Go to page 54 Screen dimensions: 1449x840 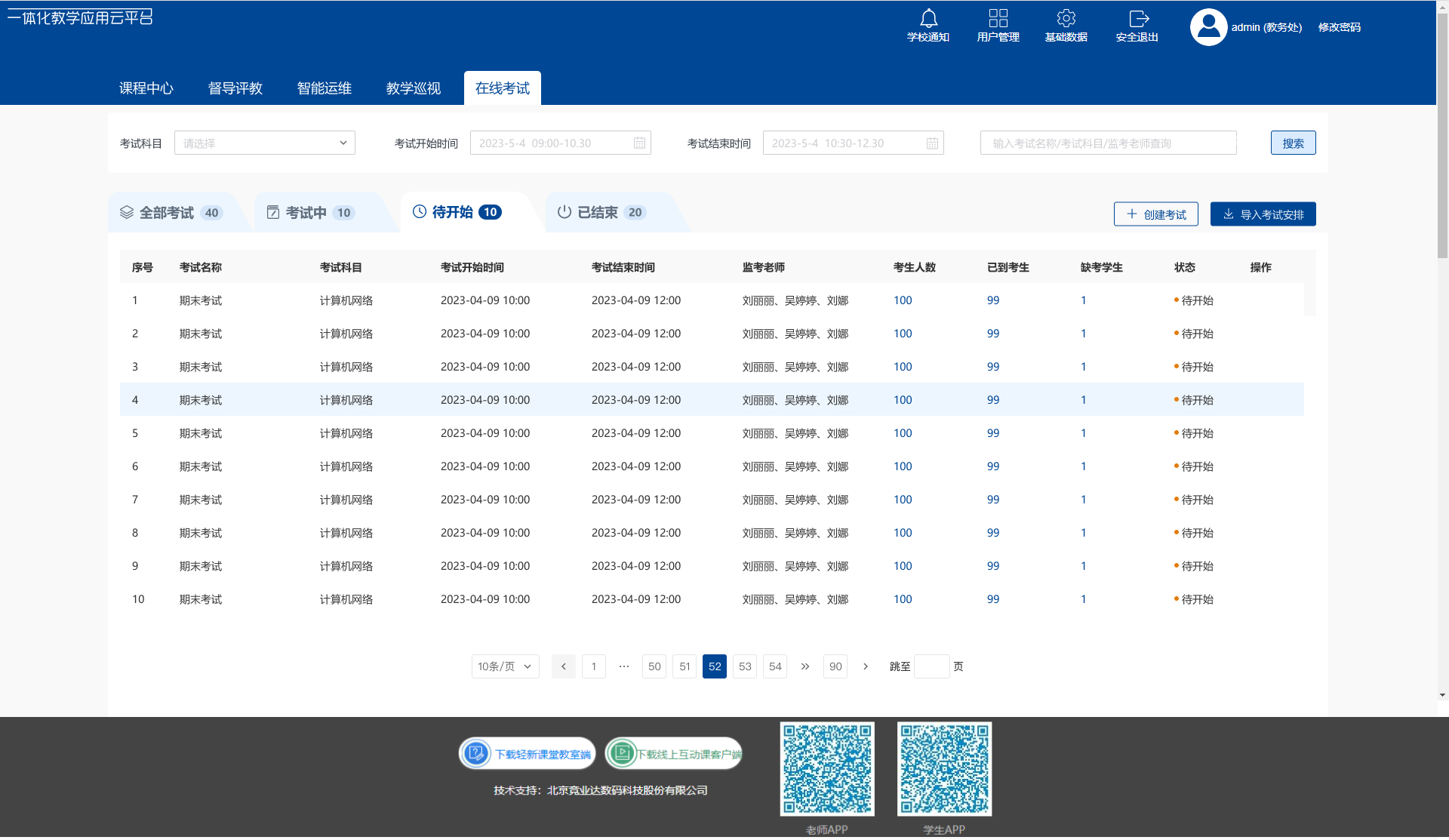point(775,666)
